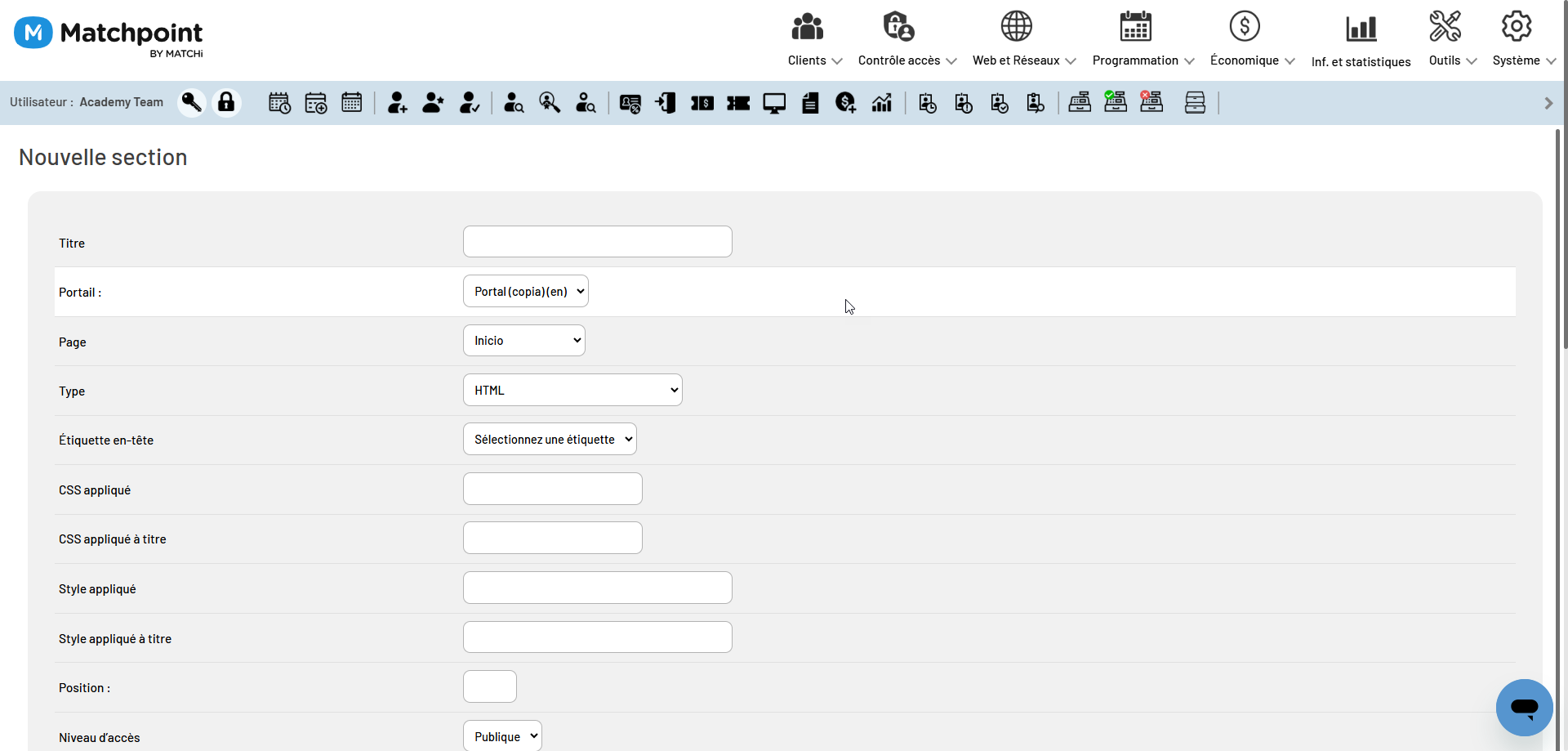The width and height of the screenshot is (1568, 751).
Task: Click the monitor screen icon
Action: (774, 103)
